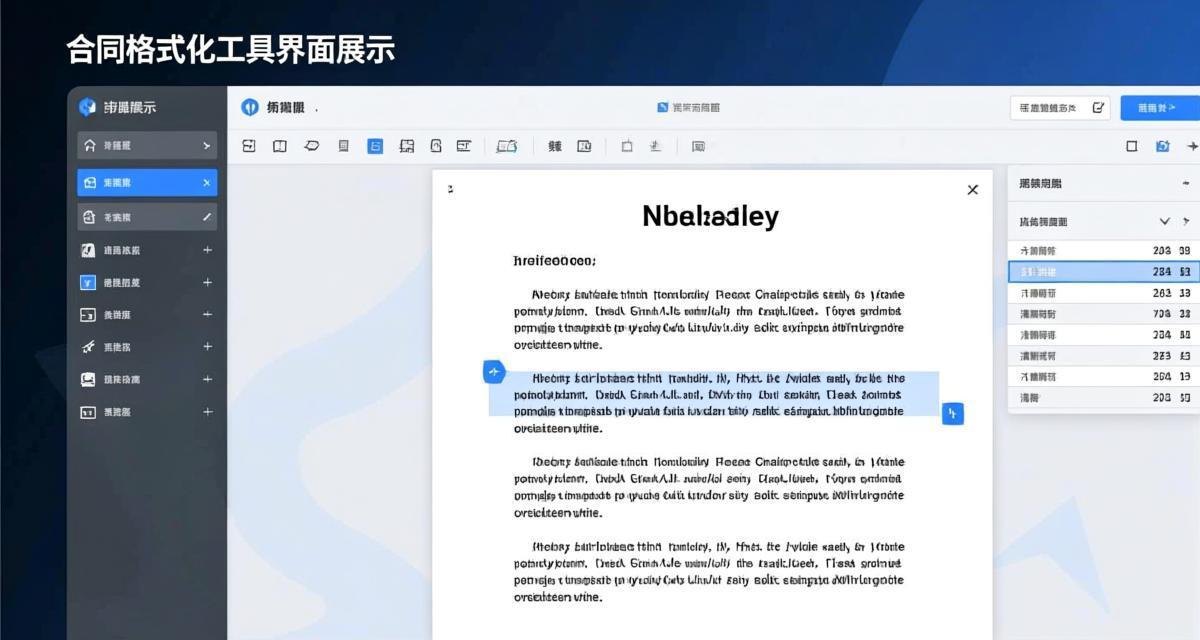Select the right panel row showing 708
The image size is (1200, 640).
pos(1104,314)
